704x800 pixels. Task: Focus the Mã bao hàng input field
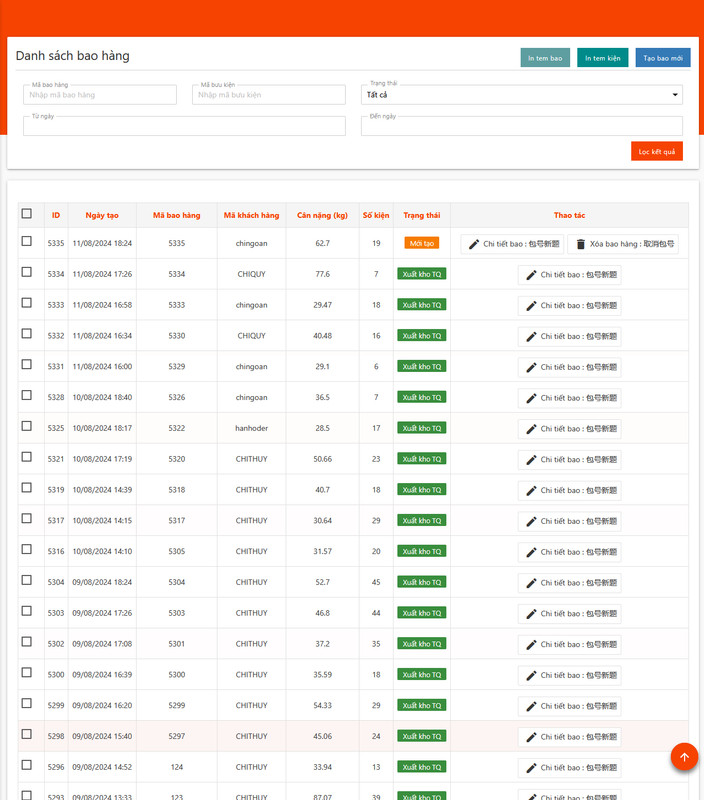point(100,95)
